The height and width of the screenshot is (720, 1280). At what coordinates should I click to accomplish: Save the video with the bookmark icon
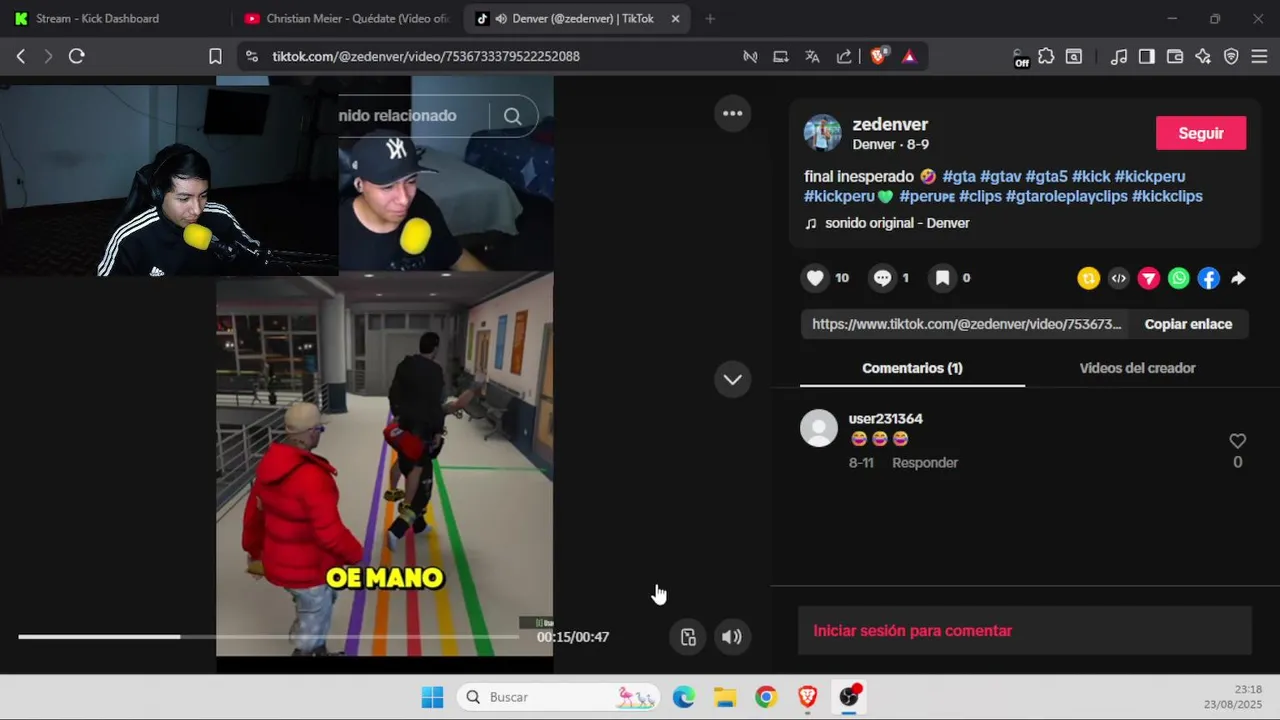click(x=942, y=278)
